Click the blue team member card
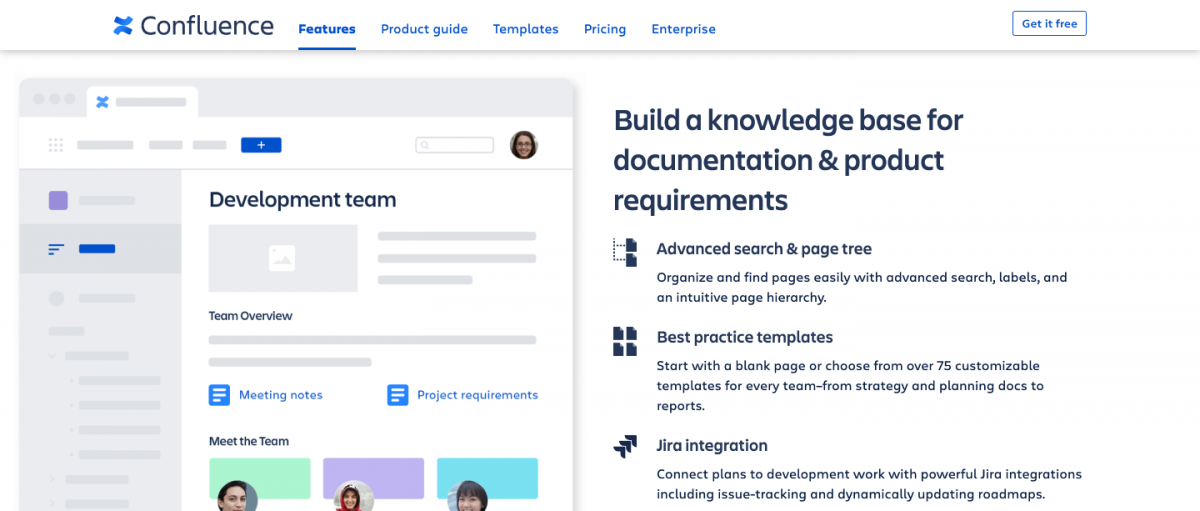This screenshot has height=511, width=1200. click(x=488, y=479)
